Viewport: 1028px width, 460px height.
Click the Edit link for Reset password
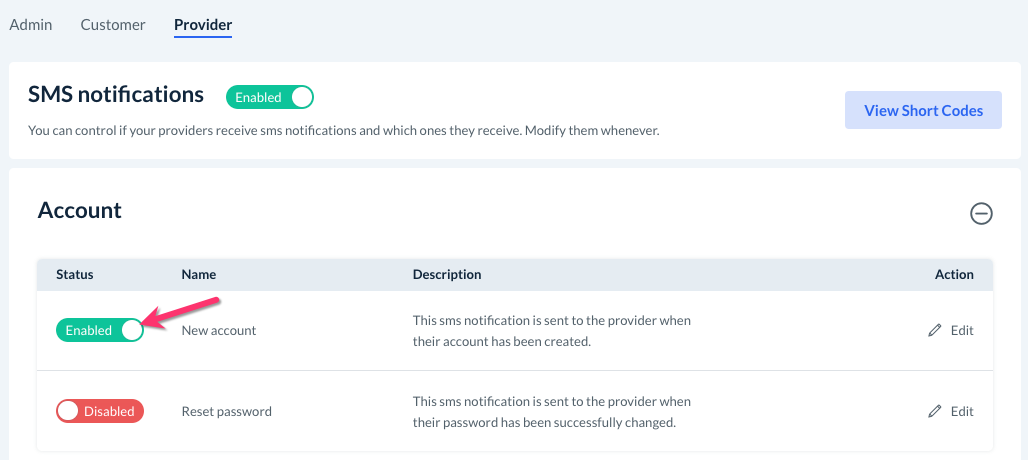tap(962, 411)
